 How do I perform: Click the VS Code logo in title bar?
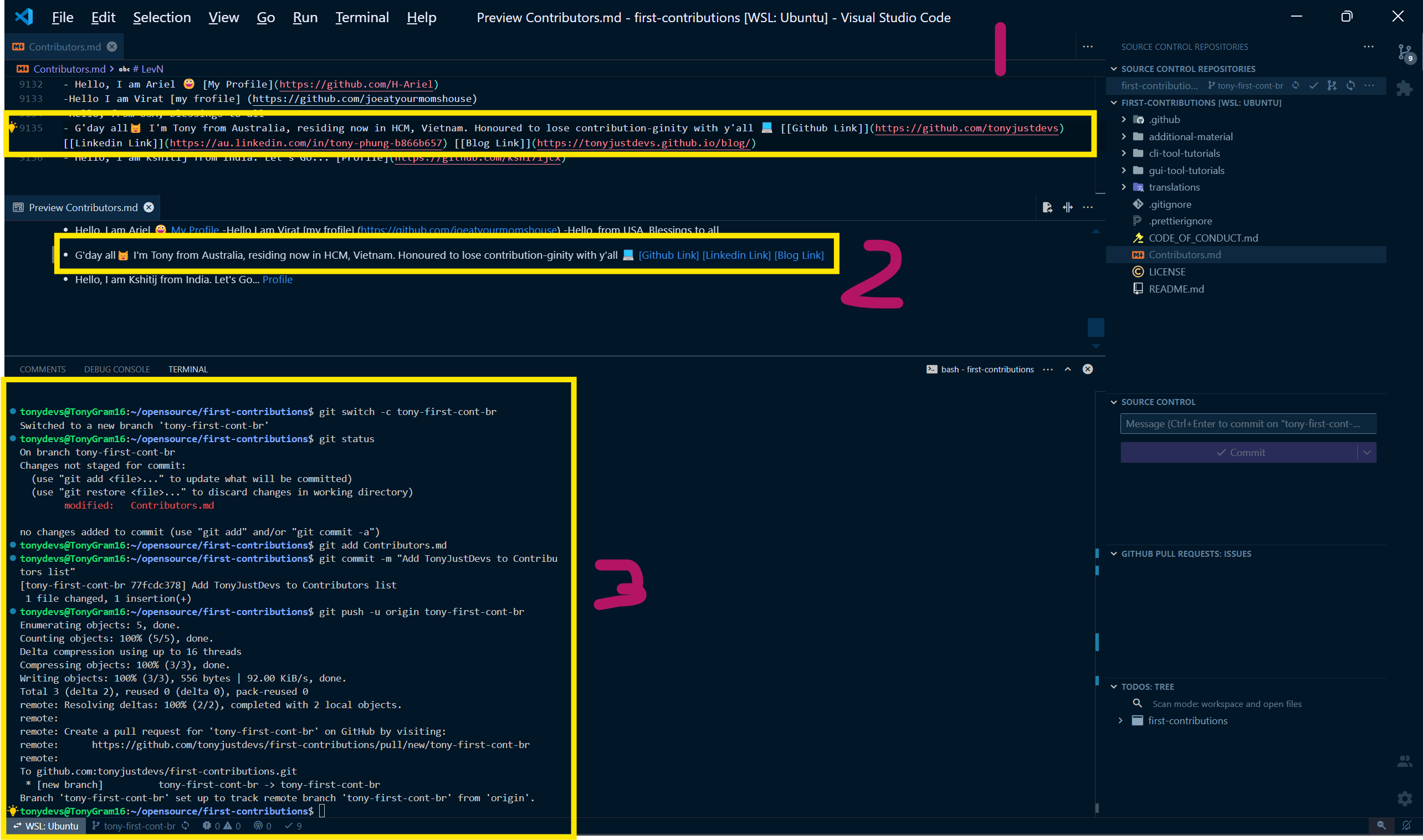tap(24, 17)
